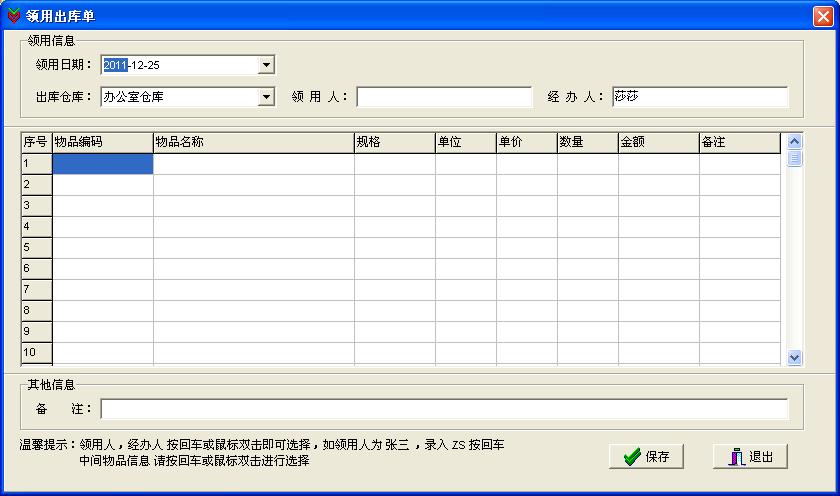Select row 3 header
The height and width of the screenshot is (496, 840).
point(36,206)
